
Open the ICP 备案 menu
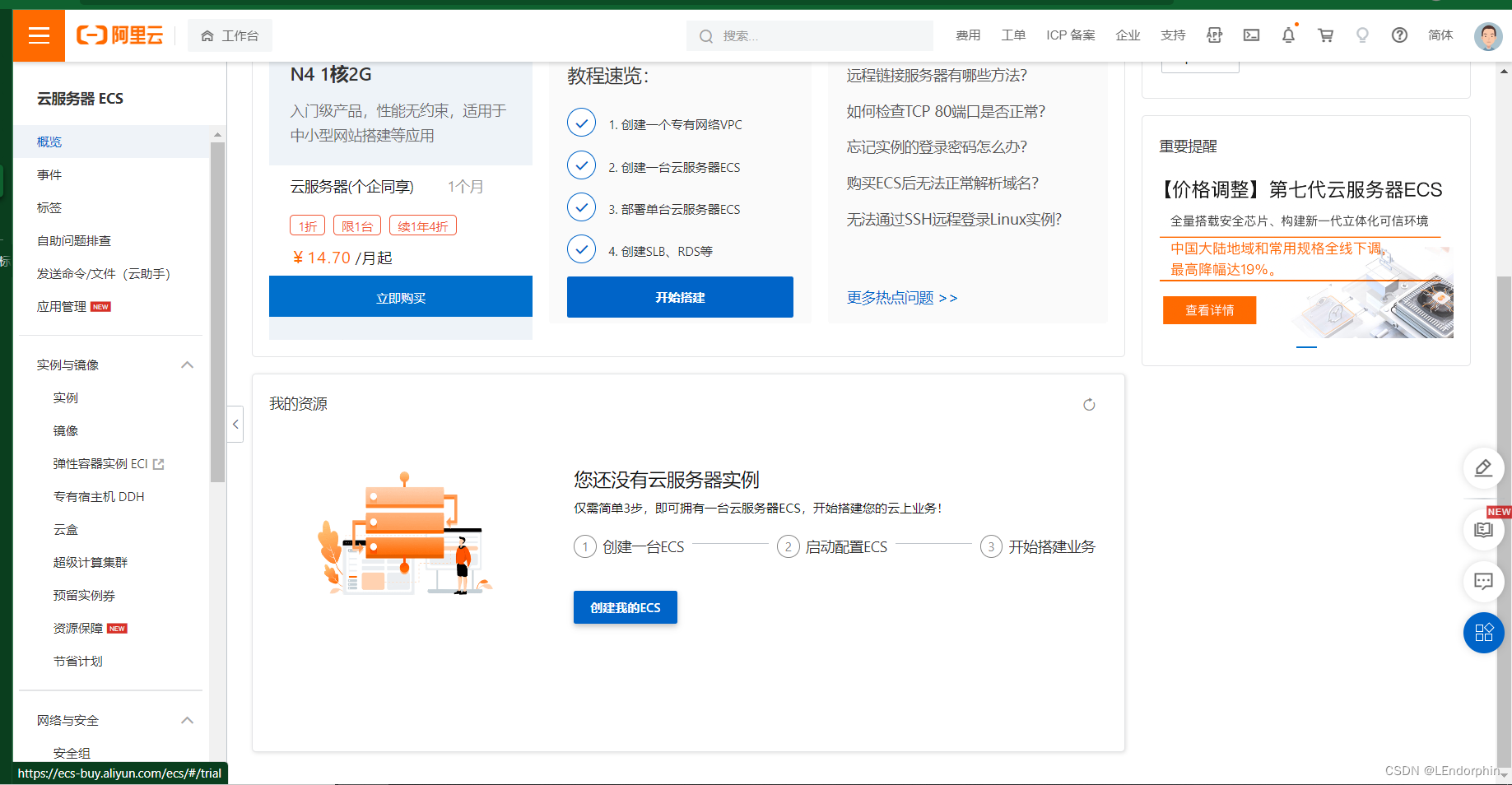[x=1071, y=35]
